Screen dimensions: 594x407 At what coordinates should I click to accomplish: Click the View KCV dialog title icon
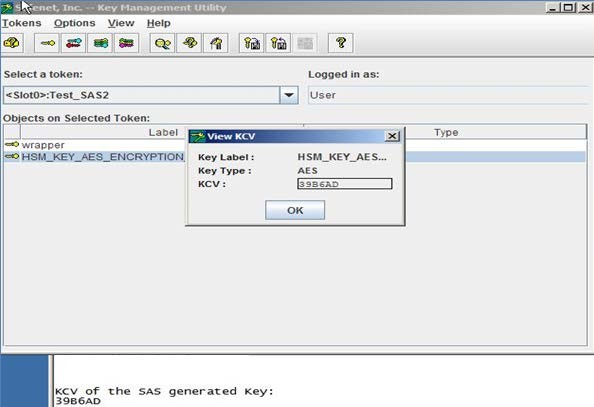(197, 136)
